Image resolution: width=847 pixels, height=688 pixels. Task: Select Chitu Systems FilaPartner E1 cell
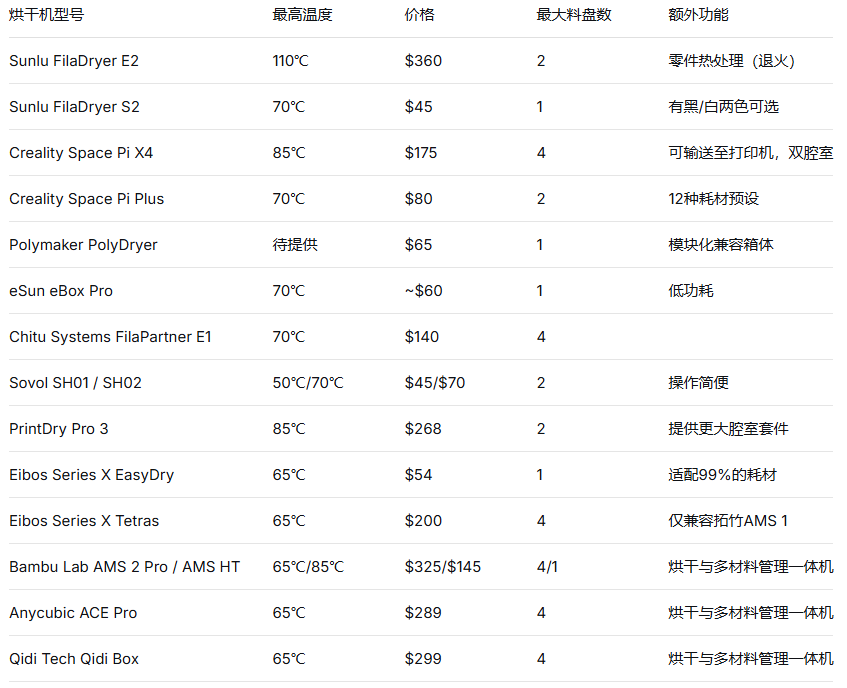coord(110,336)
